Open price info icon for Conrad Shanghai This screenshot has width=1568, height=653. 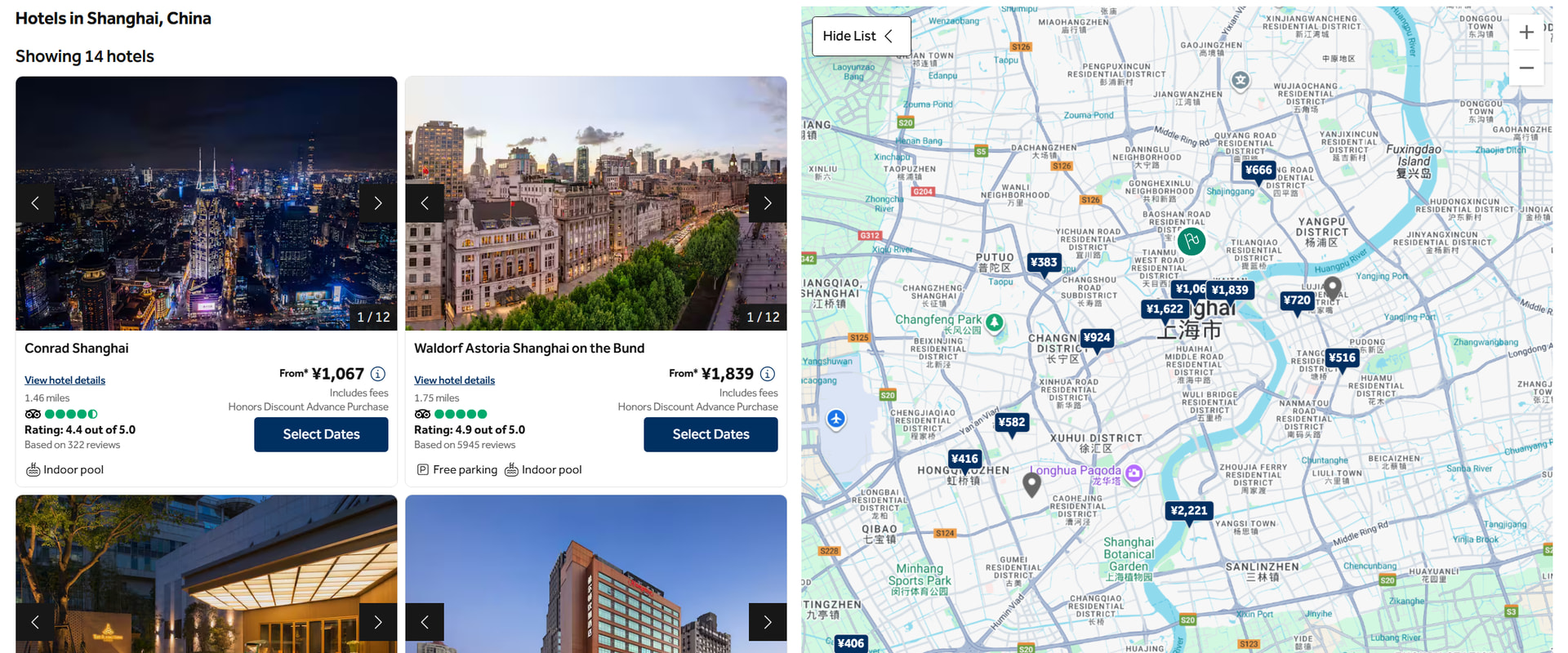(378, 374)
